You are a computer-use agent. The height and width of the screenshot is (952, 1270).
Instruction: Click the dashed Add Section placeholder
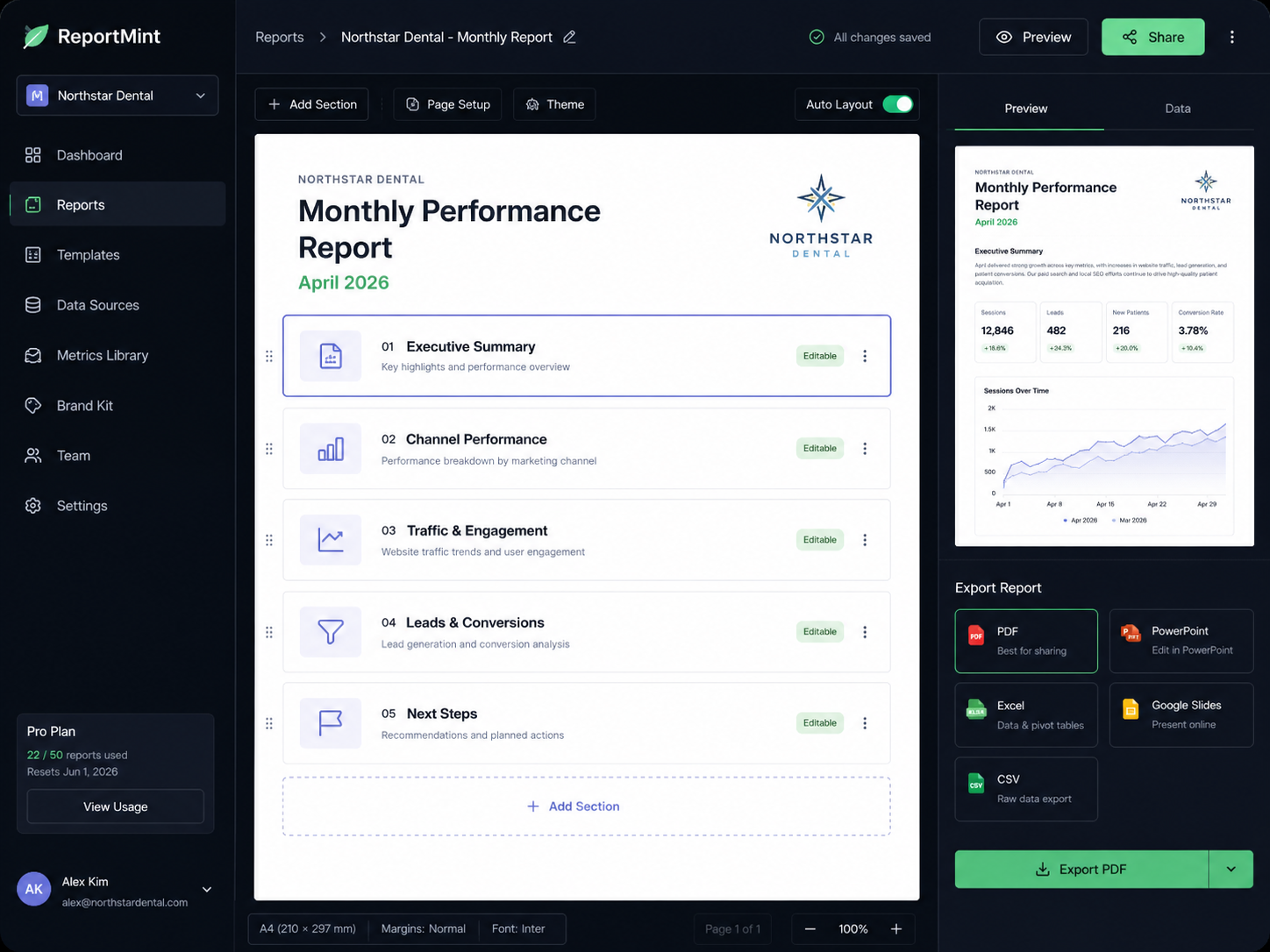pos(587,806)
